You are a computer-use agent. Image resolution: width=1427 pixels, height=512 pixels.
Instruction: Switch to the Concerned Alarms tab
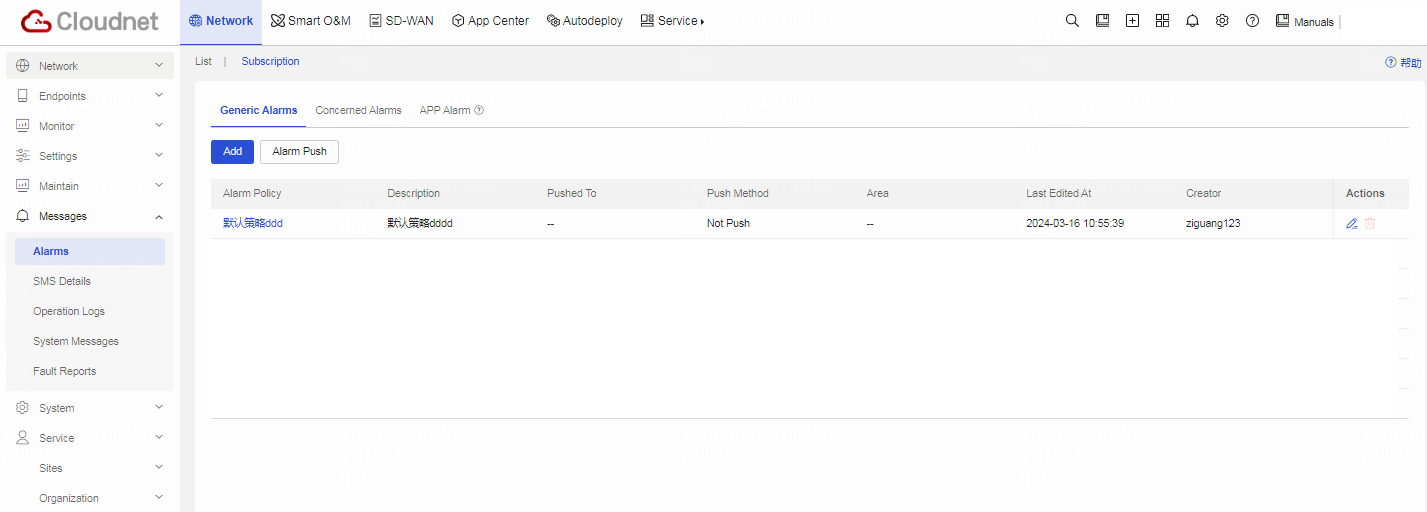click(x=358, y=111)
